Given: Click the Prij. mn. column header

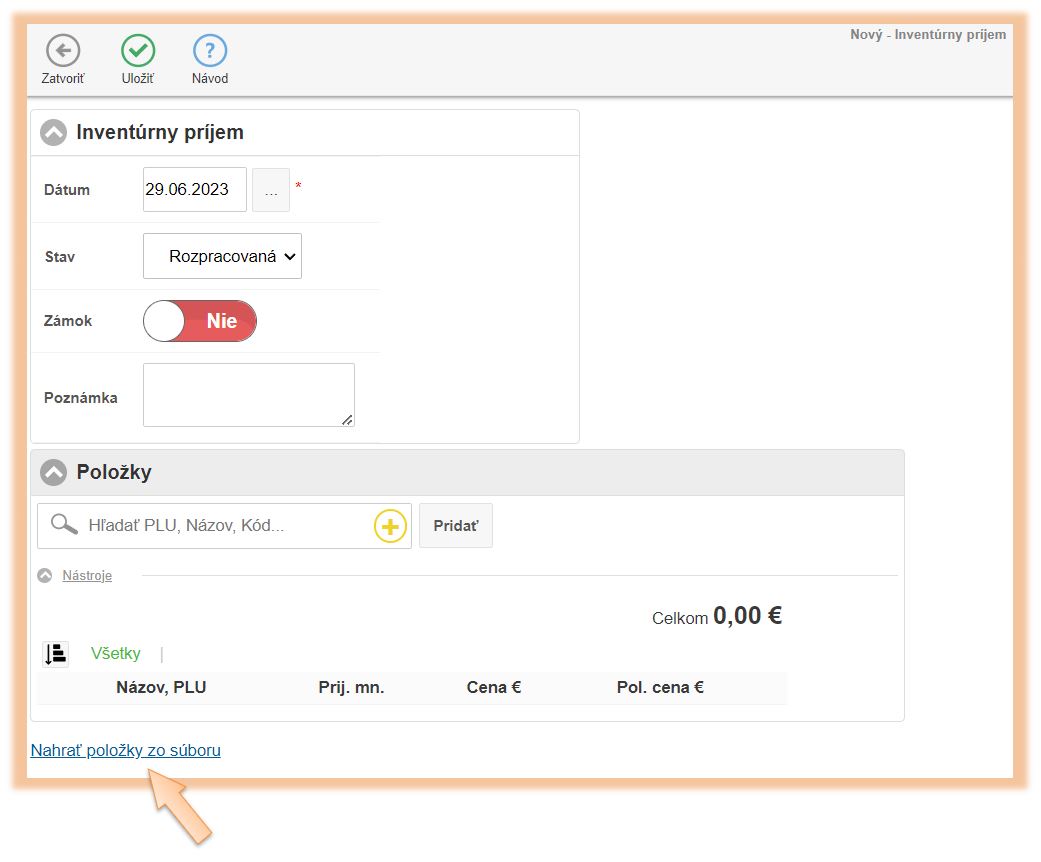Looking at the screenshot, I should click(351, 688).
